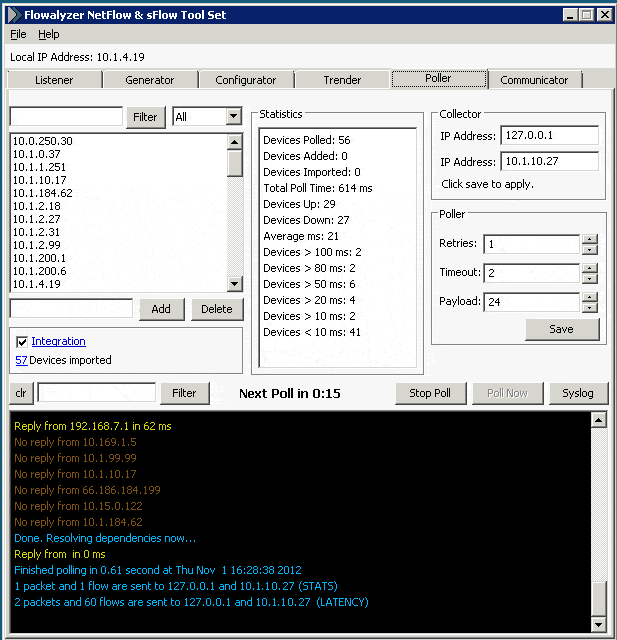Image resolution: width=617 pixels, height=640 pixels.
Task: Click device list scroll up arrow
Action: click(x=234, y=142)
